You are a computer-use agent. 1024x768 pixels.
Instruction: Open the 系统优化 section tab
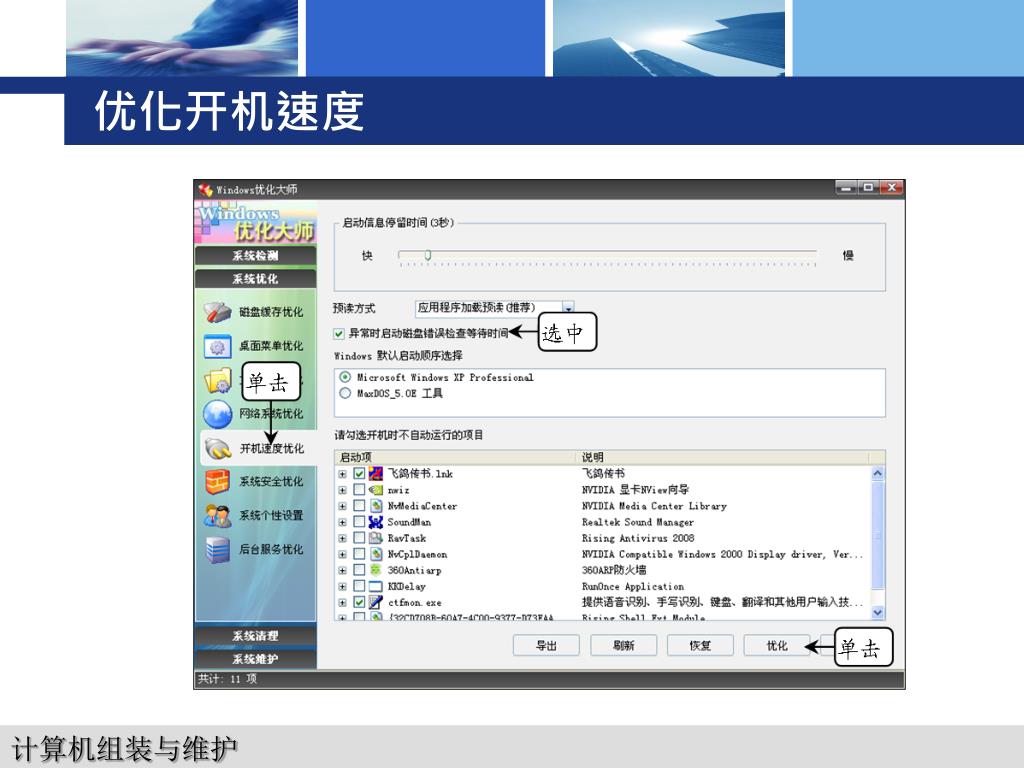click(255, 279)
